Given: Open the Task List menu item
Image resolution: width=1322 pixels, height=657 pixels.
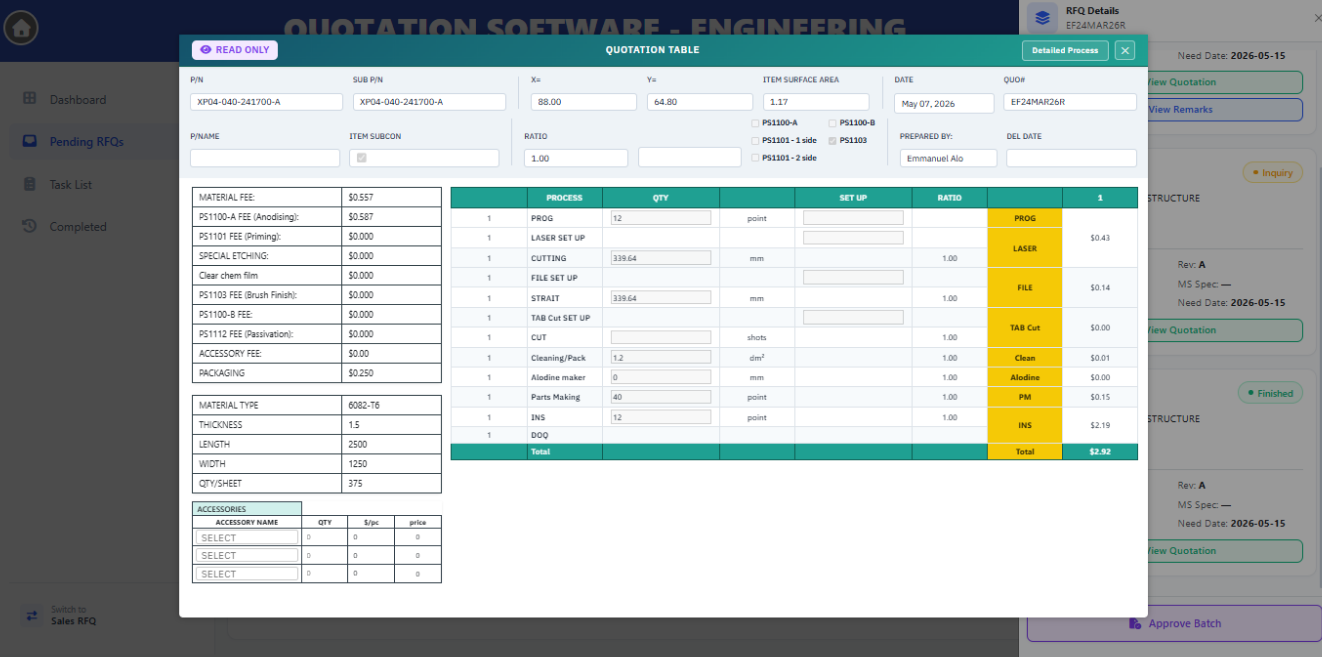Looking at the screenshot, I should click(x=71, y=185).
